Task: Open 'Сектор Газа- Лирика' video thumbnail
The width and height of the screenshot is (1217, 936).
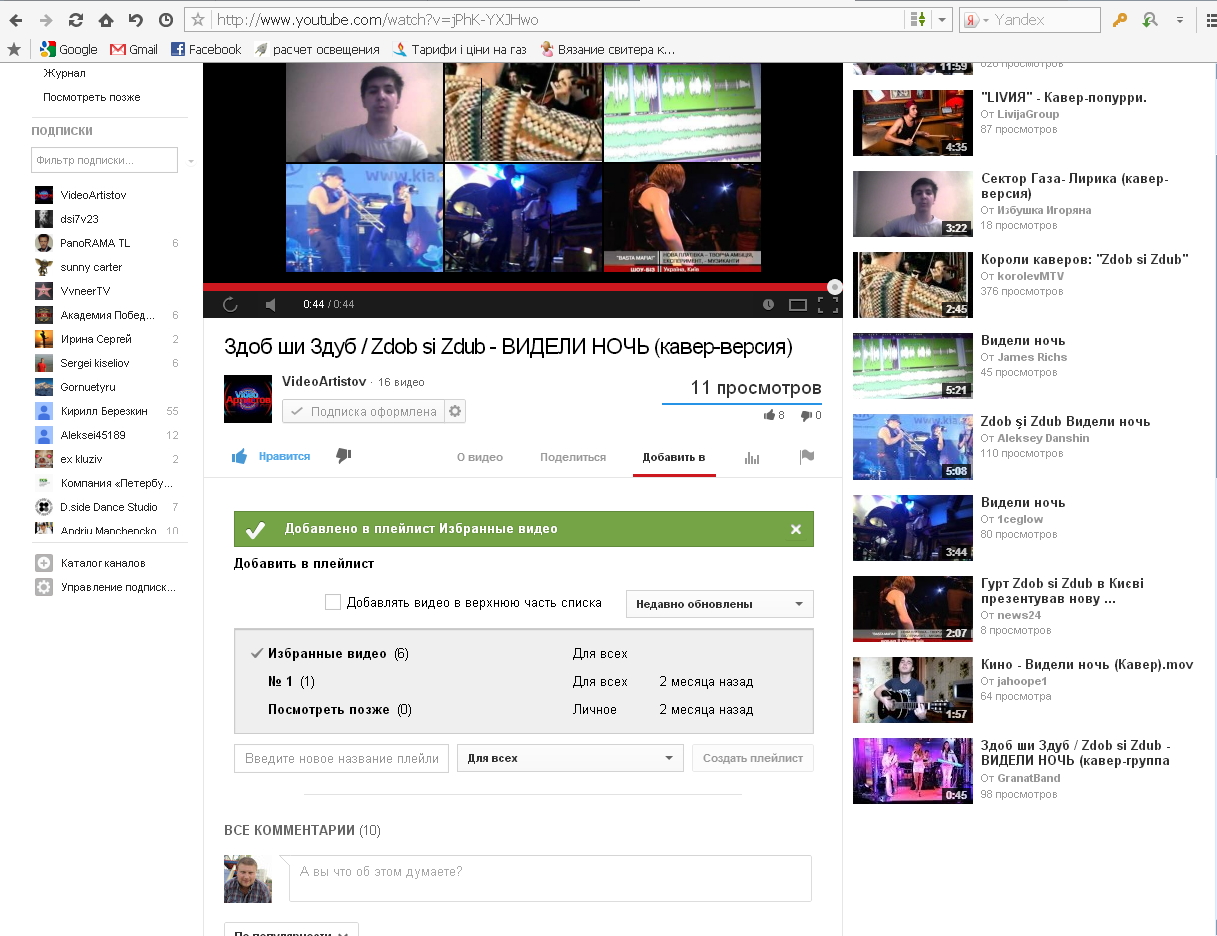Action: coord(913,204)
